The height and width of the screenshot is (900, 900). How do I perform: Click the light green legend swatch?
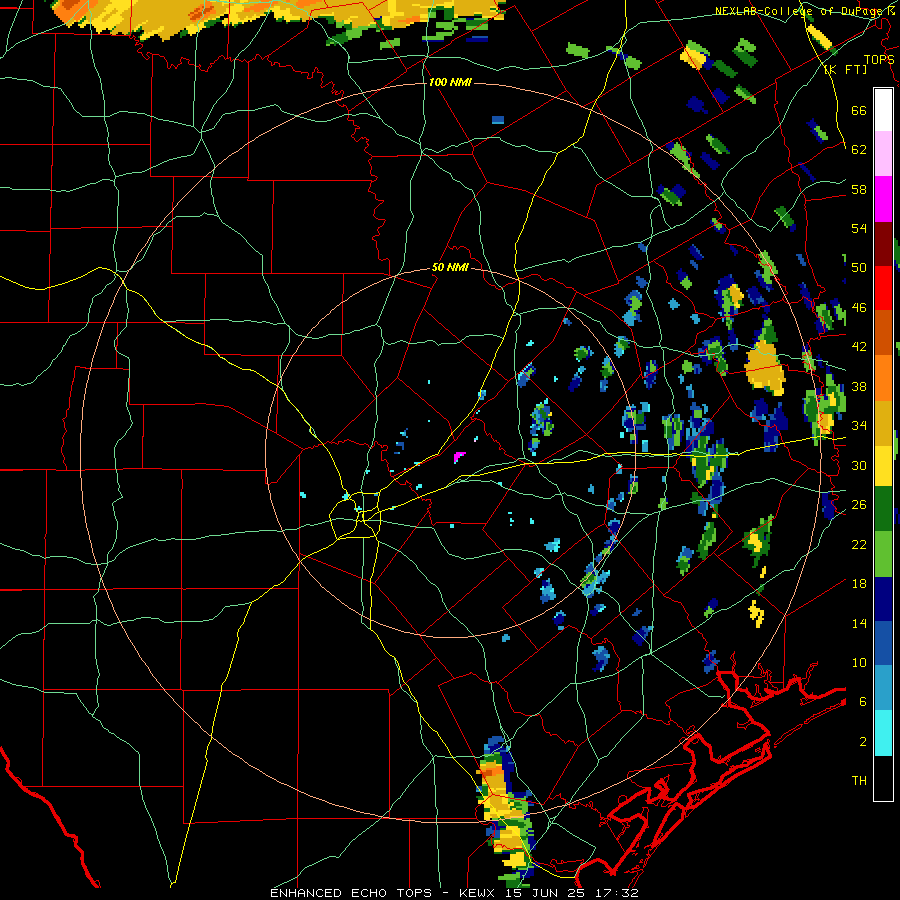883,554
